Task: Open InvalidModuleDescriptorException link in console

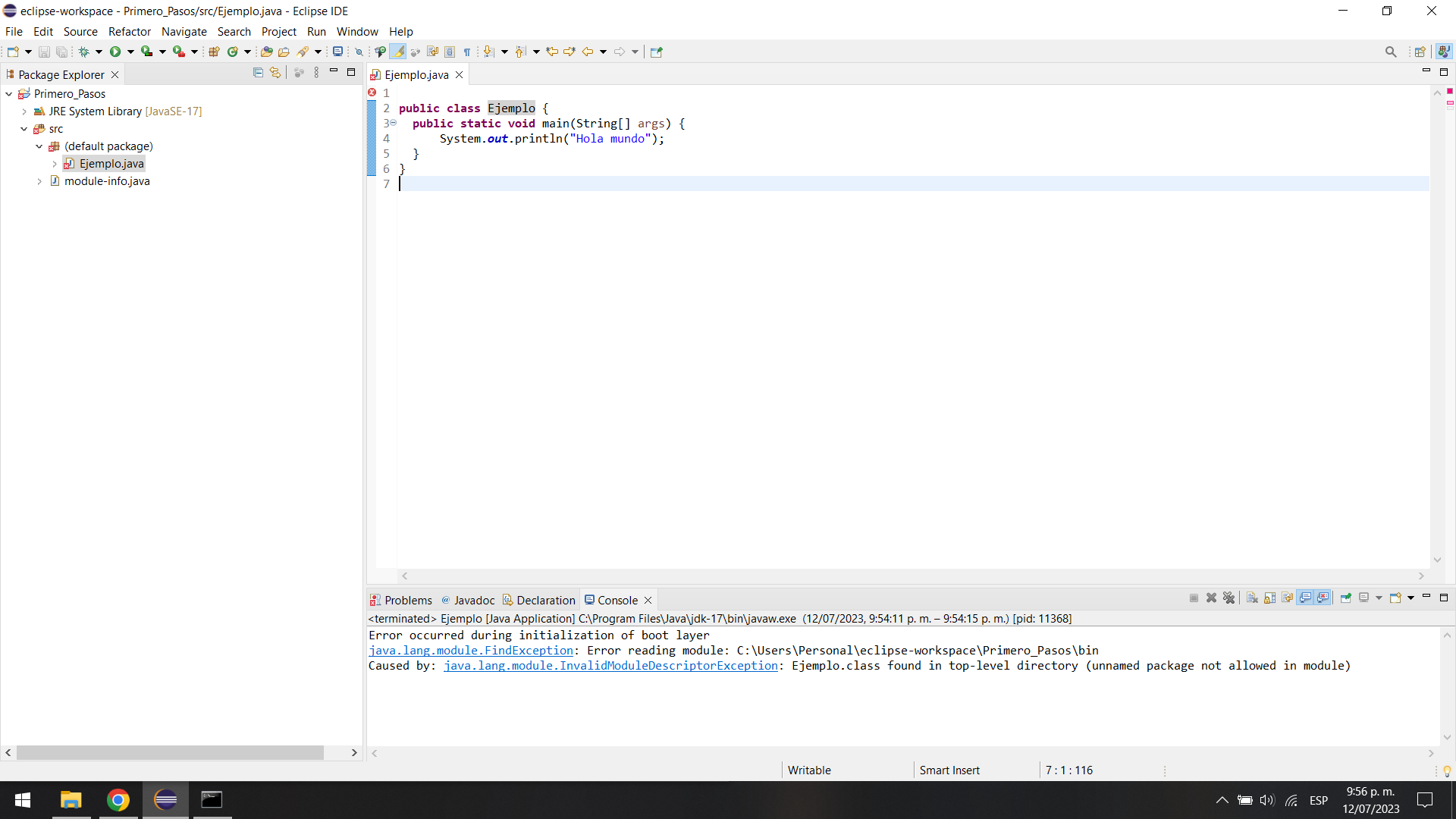Action: point(611,666)
